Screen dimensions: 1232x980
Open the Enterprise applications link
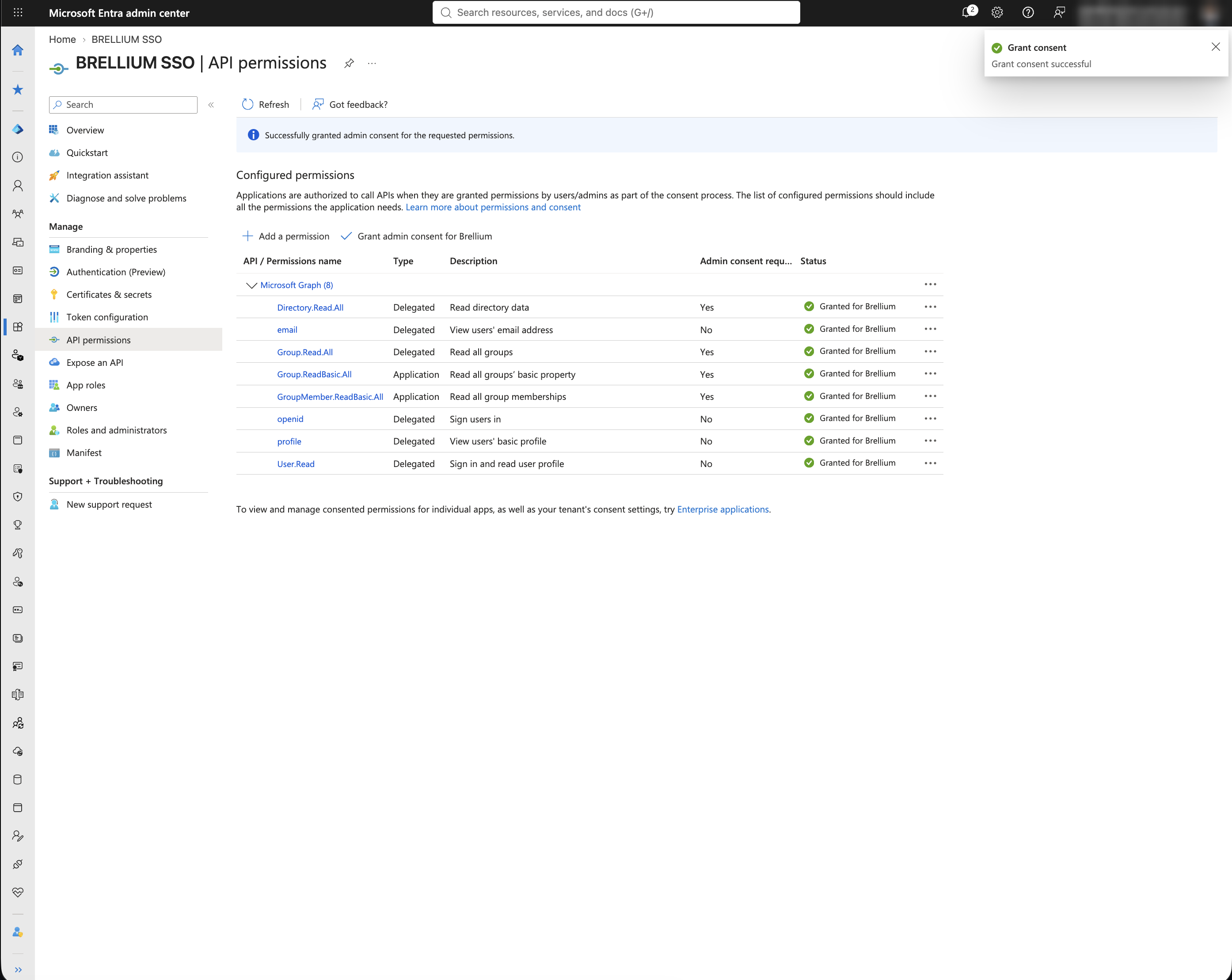point(723,509)
